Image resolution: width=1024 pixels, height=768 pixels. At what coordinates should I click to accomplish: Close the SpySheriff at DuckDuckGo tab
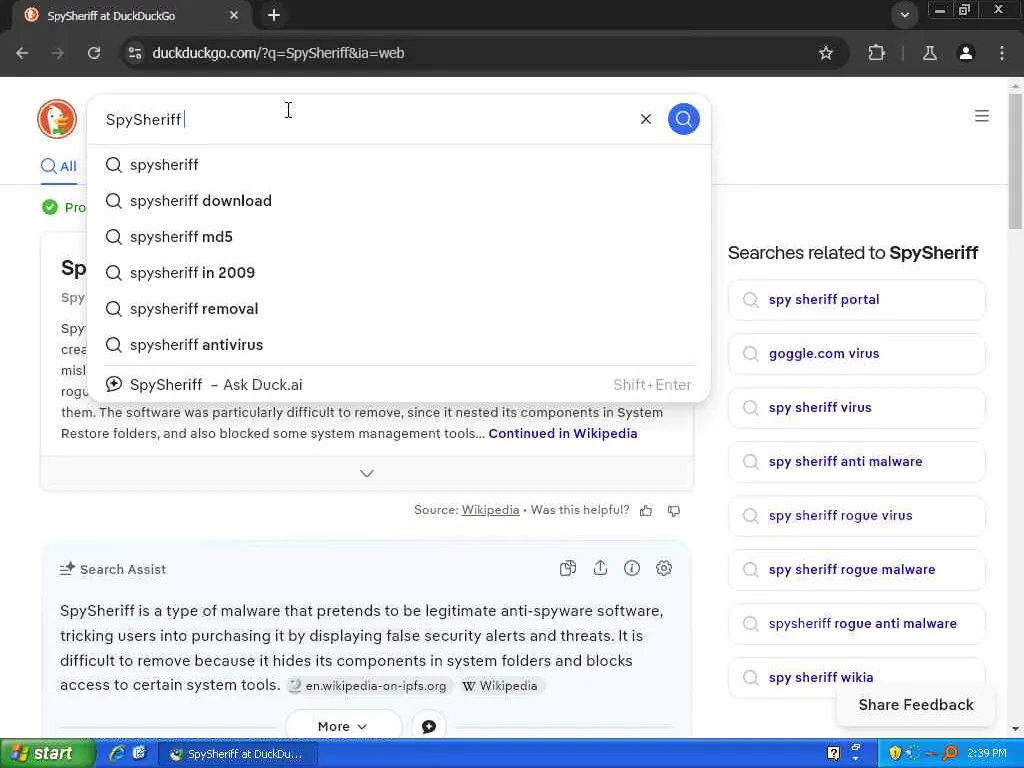tap(234, 15)
